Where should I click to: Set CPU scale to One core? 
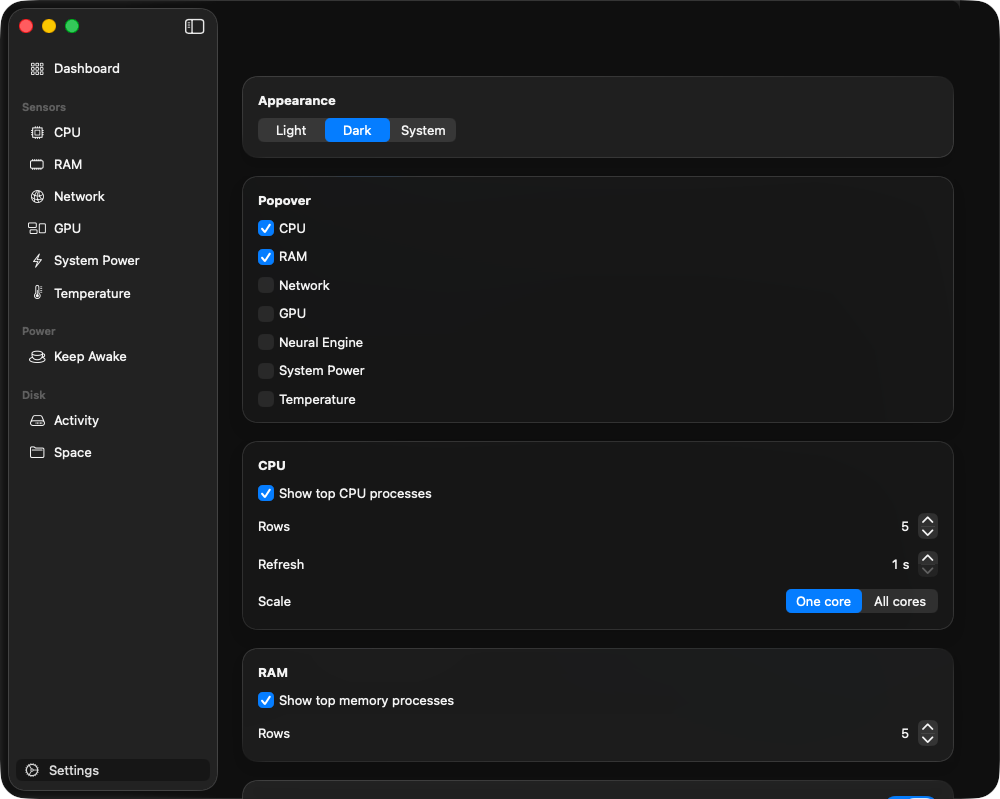coord(823,601)
